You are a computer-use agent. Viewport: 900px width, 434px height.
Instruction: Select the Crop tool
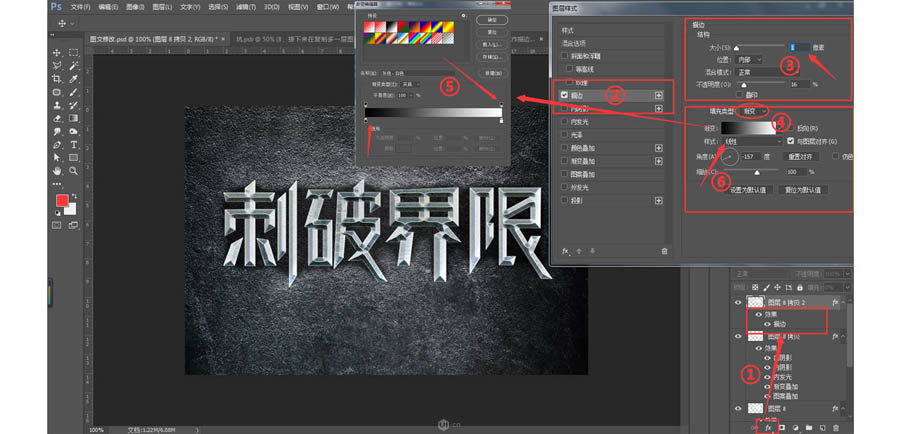click(57, 79)
